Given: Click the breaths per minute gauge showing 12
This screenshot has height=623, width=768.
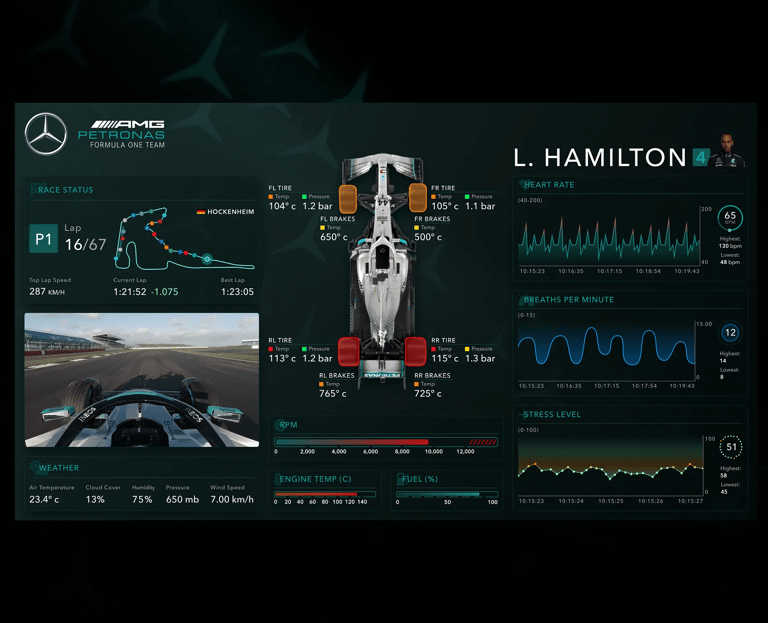Looking at the screenshot, I should [730, 333].
